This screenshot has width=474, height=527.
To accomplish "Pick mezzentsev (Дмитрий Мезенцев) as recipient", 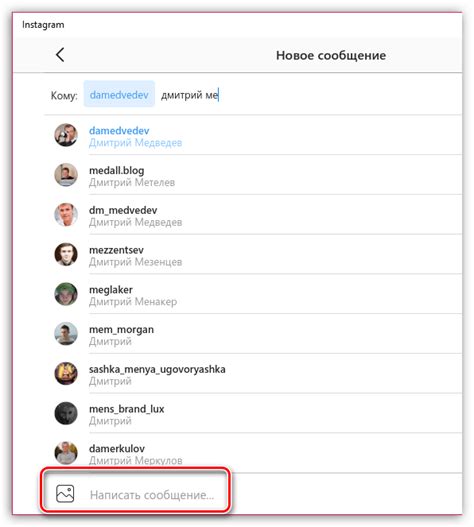I will click(257, 254).
